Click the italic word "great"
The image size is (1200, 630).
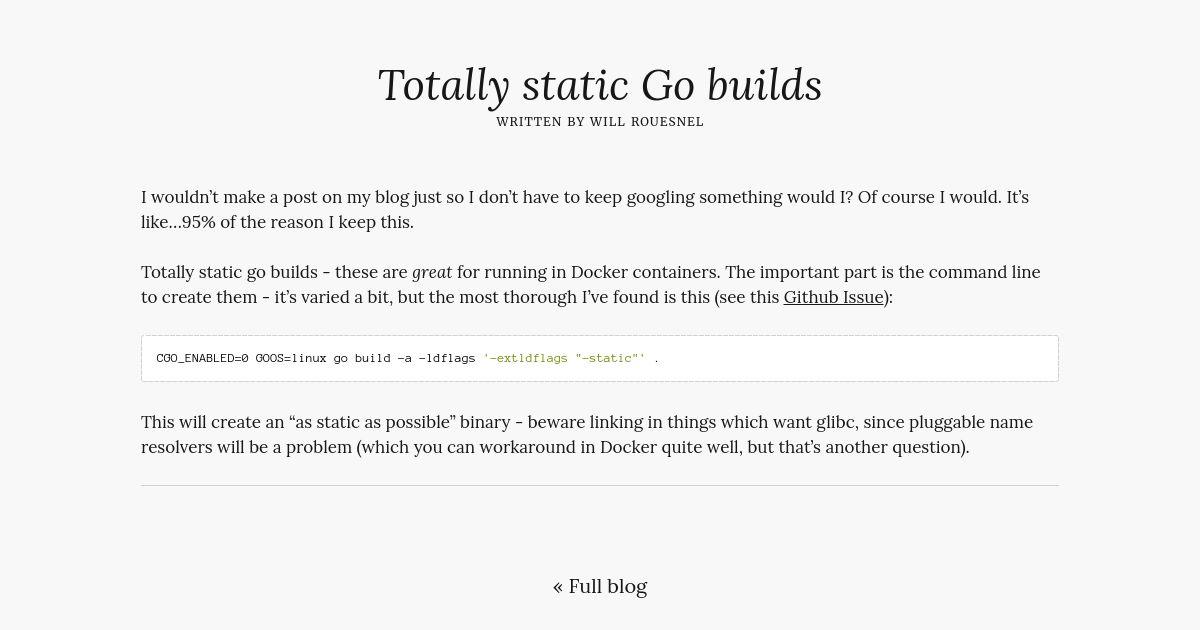click(432, 272)
